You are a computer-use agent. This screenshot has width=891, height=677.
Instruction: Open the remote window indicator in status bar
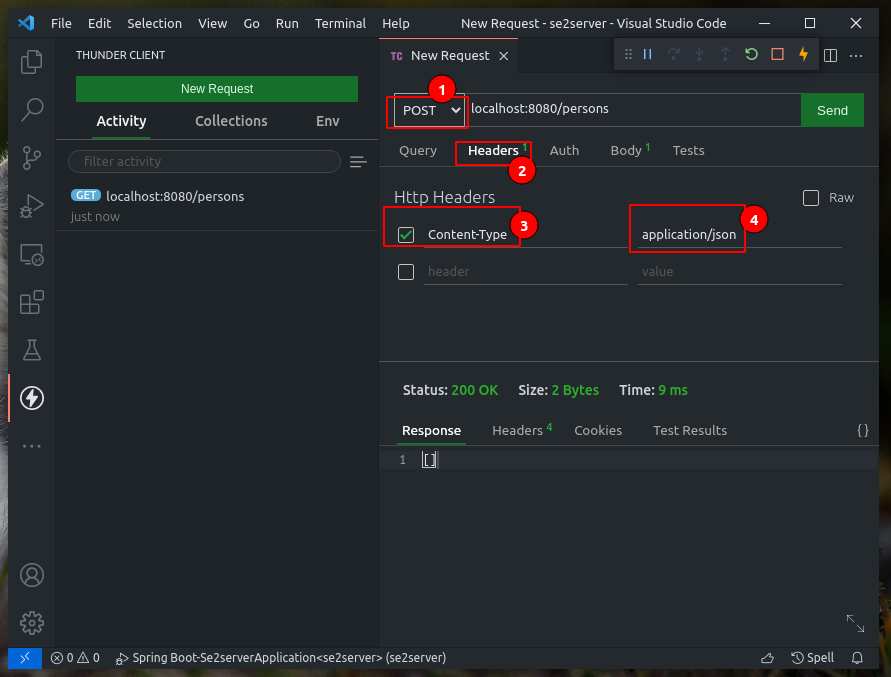pyautogui.click(x=24, y=658)
